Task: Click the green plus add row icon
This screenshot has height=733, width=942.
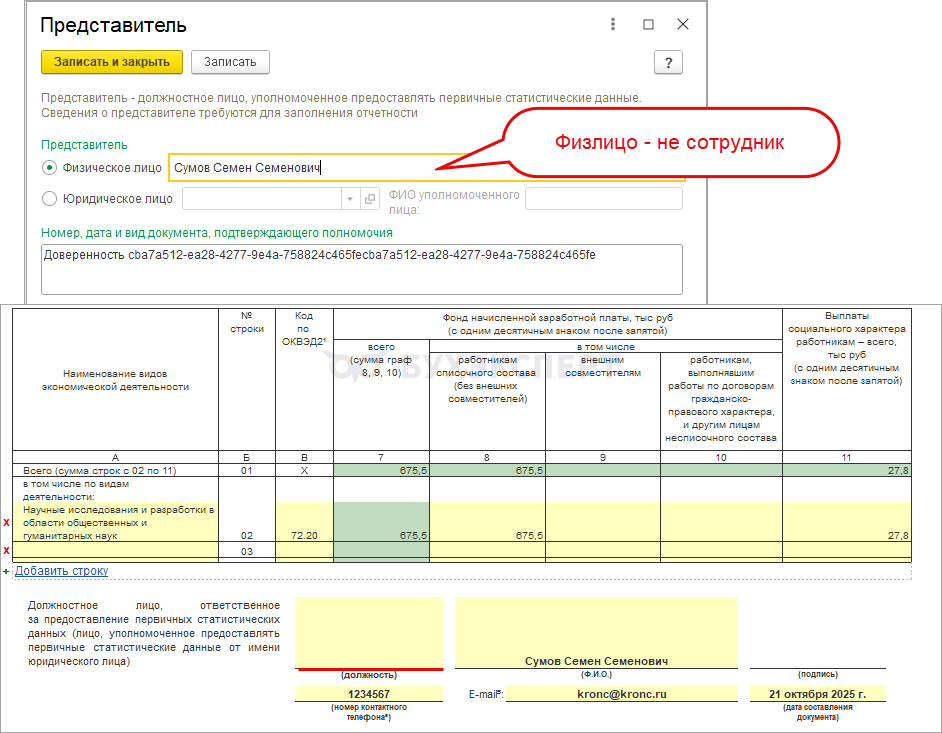Action: coord(7,571)
